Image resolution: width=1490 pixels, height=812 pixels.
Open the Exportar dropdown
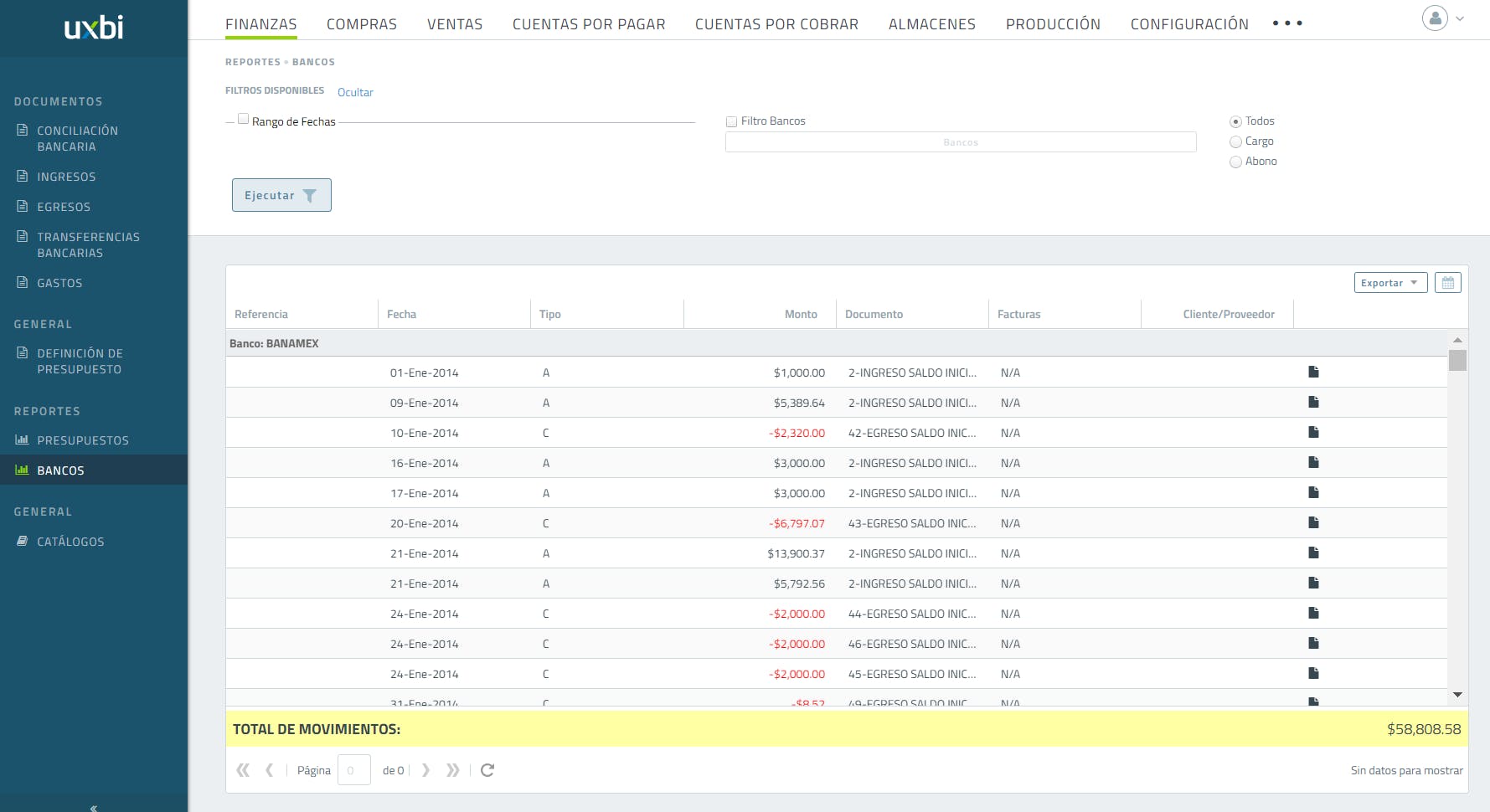coord(1390,283)
